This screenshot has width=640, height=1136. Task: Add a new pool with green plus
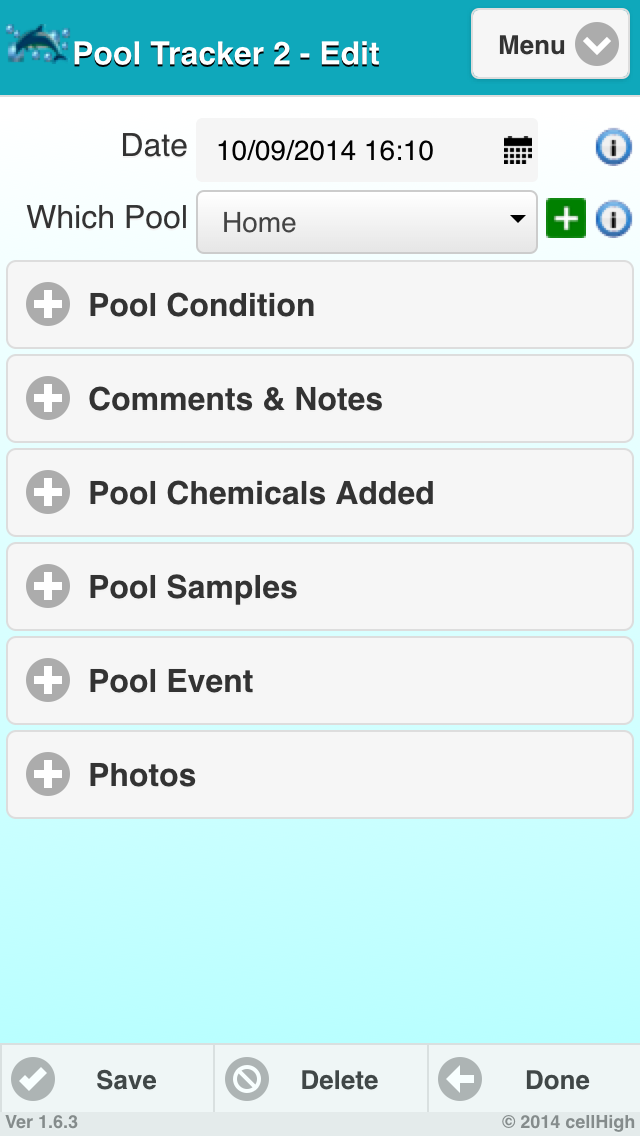point(566,218)
